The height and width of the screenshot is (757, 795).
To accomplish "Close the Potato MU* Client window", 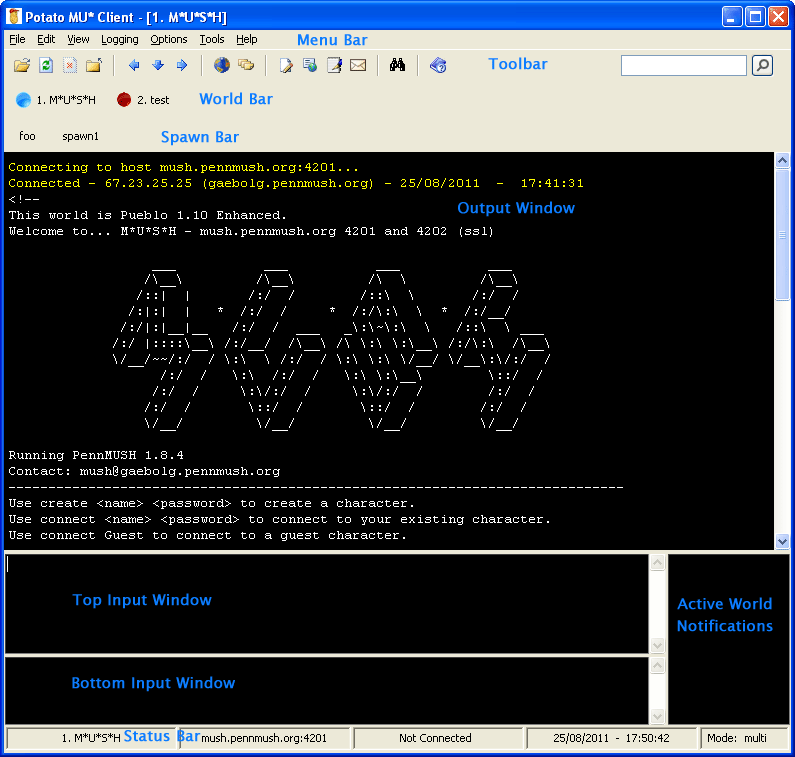I will 778,17.
